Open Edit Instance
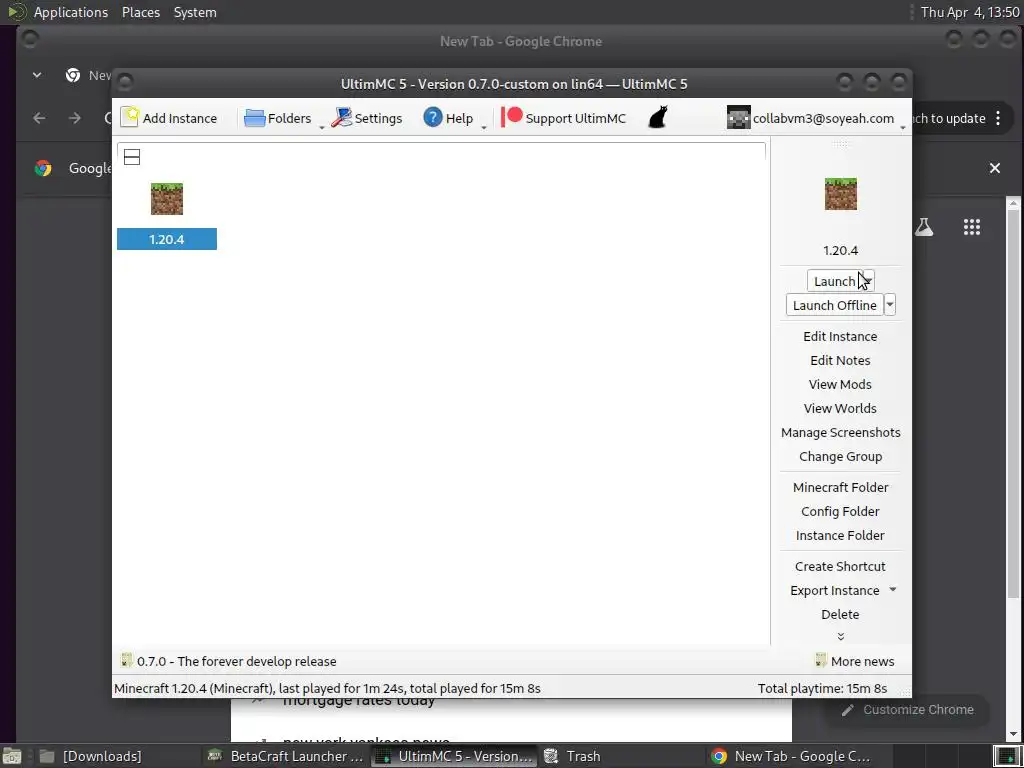1024x768 pixels. (x=840, y=336)
